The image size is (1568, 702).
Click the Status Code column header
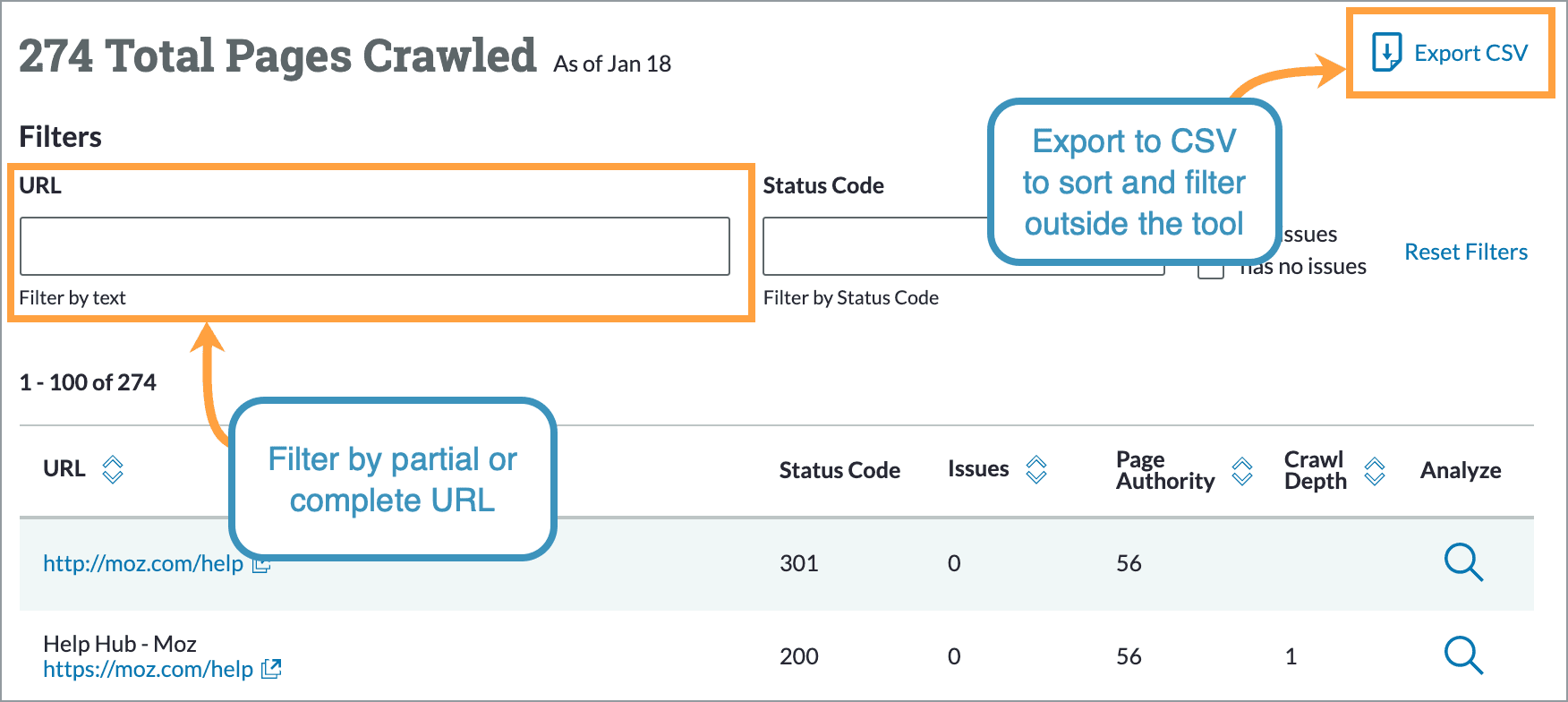839,470
